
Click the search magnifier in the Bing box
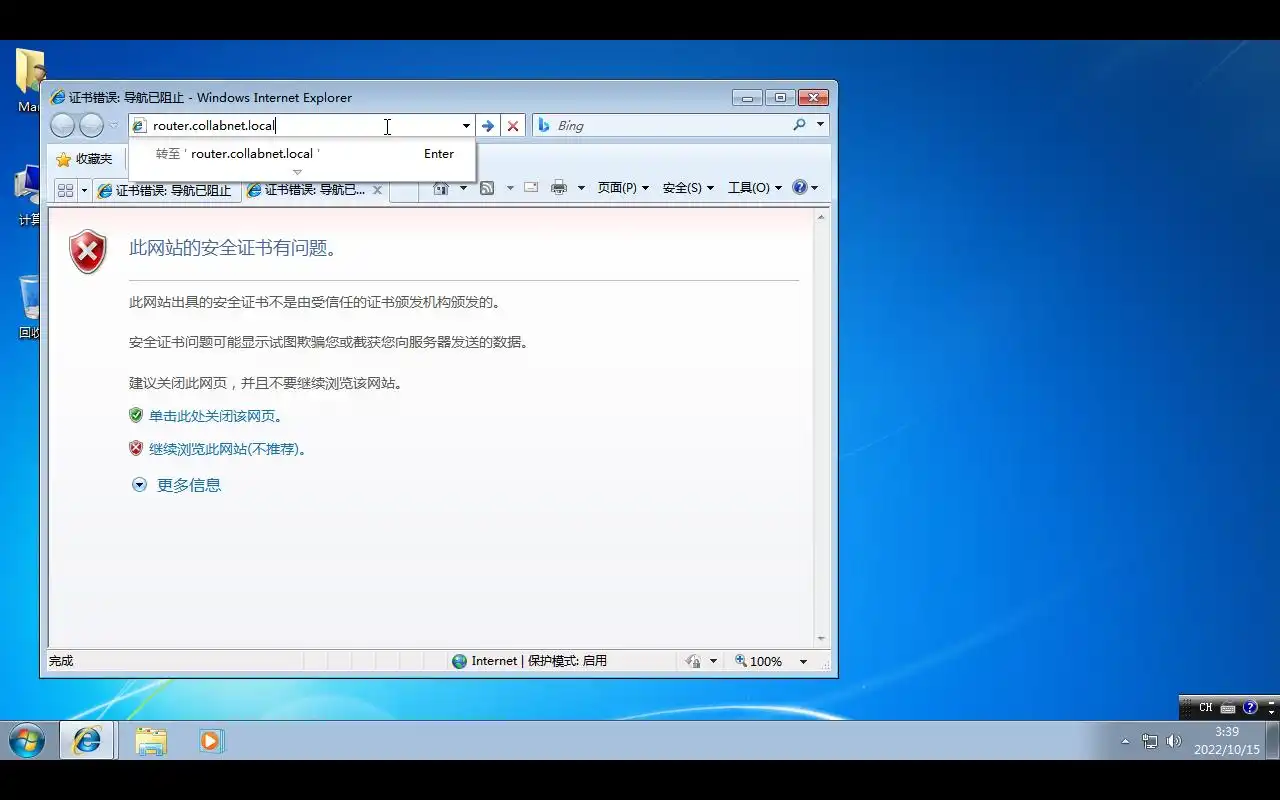799,125
